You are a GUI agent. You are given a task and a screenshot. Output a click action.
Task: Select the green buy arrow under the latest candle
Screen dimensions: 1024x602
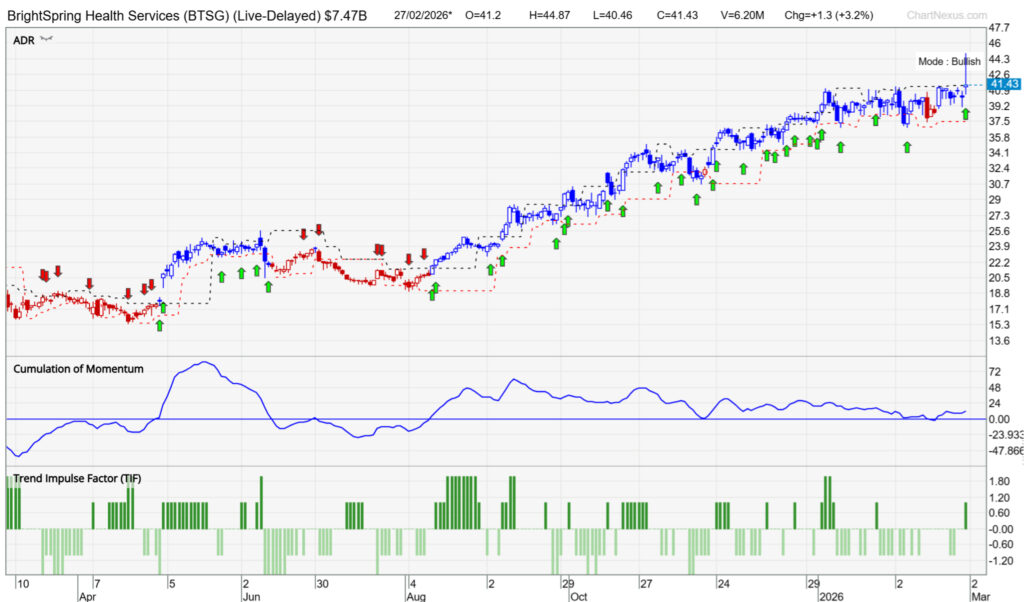coord(965,115)
